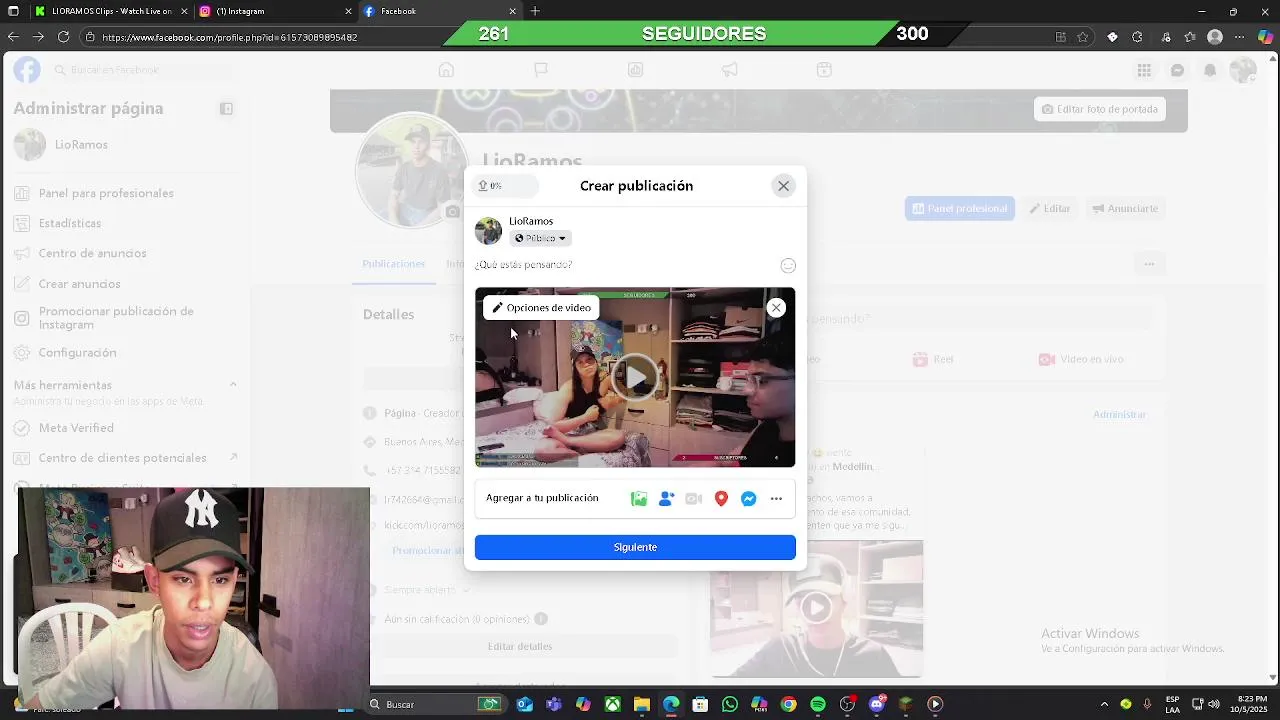Screen dimensions: 1280x720
Task: Click the browser address bar URL
Action: click(230, 37)
